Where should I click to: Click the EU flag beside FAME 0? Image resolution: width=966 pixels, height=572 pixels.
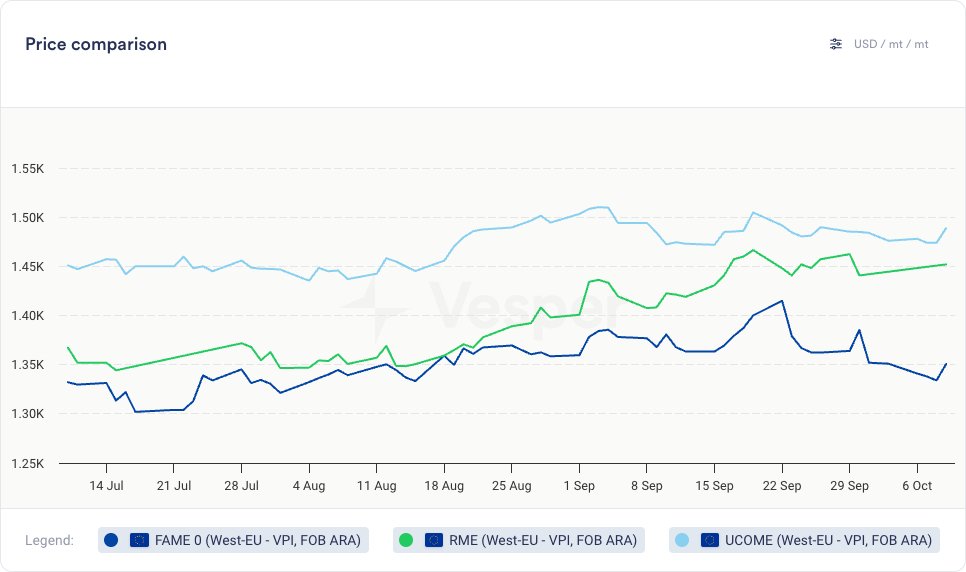(x=139, y=540)
